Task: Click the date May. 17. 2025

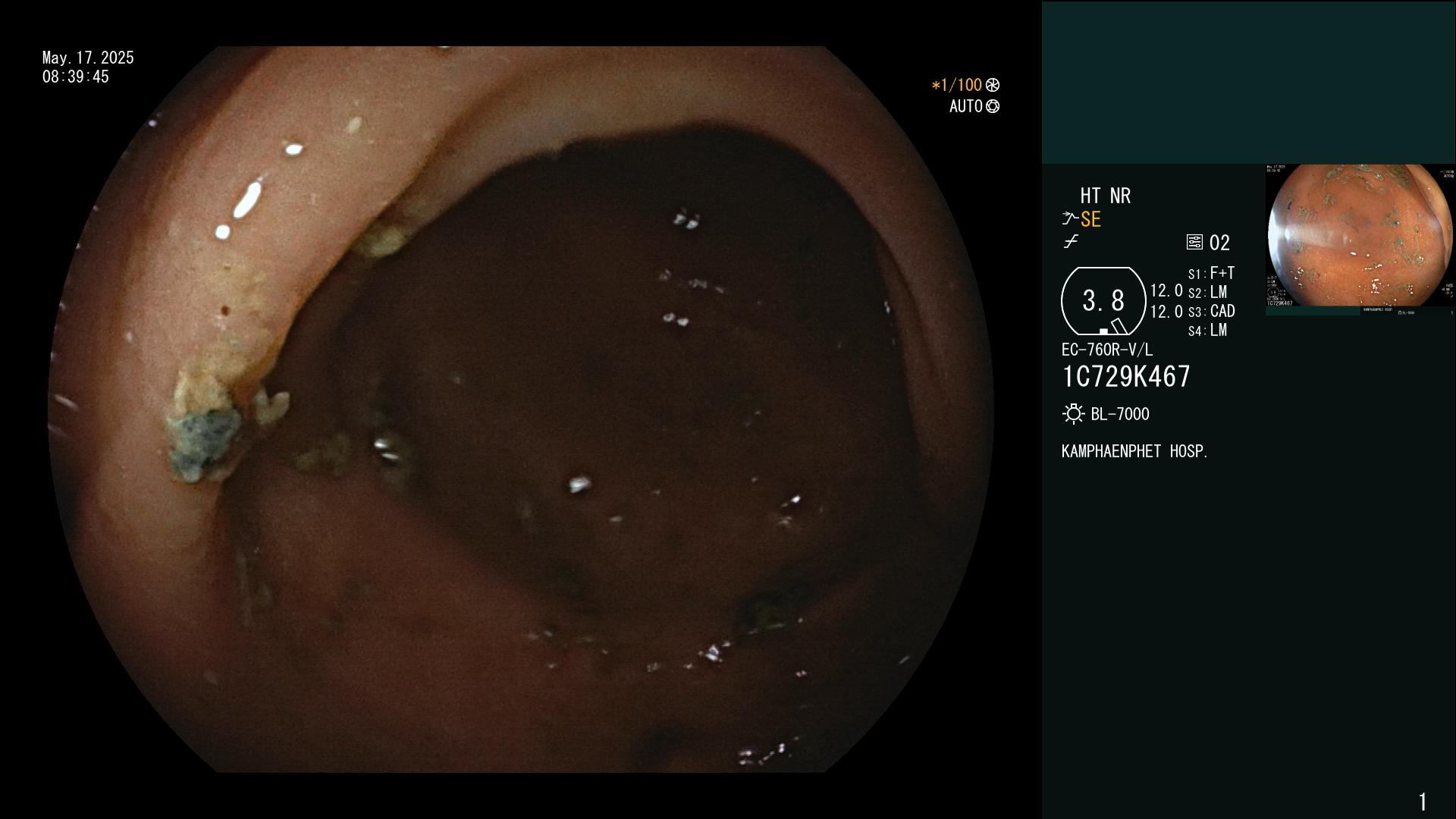Action: coord(88,58)
